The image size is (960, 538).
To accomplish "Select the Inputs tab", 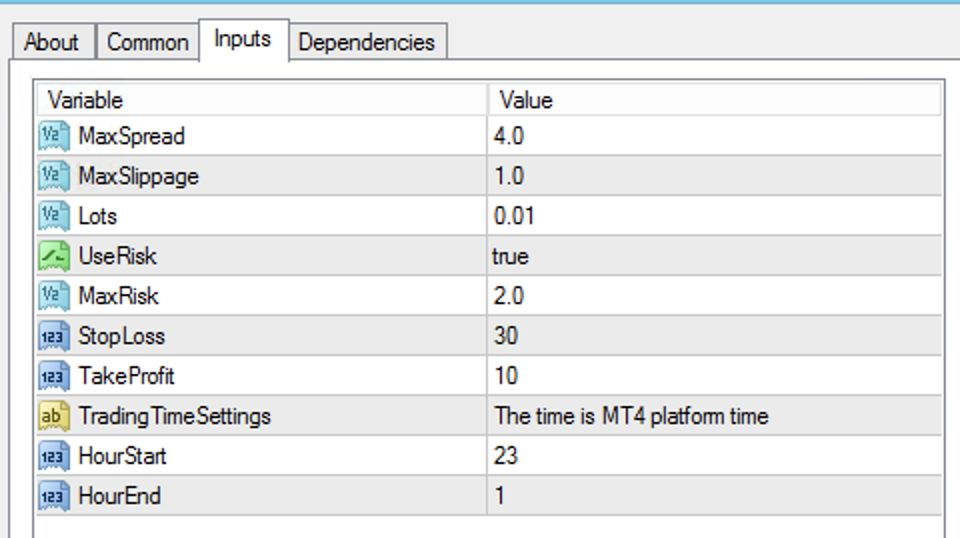I will click(242, 39).
